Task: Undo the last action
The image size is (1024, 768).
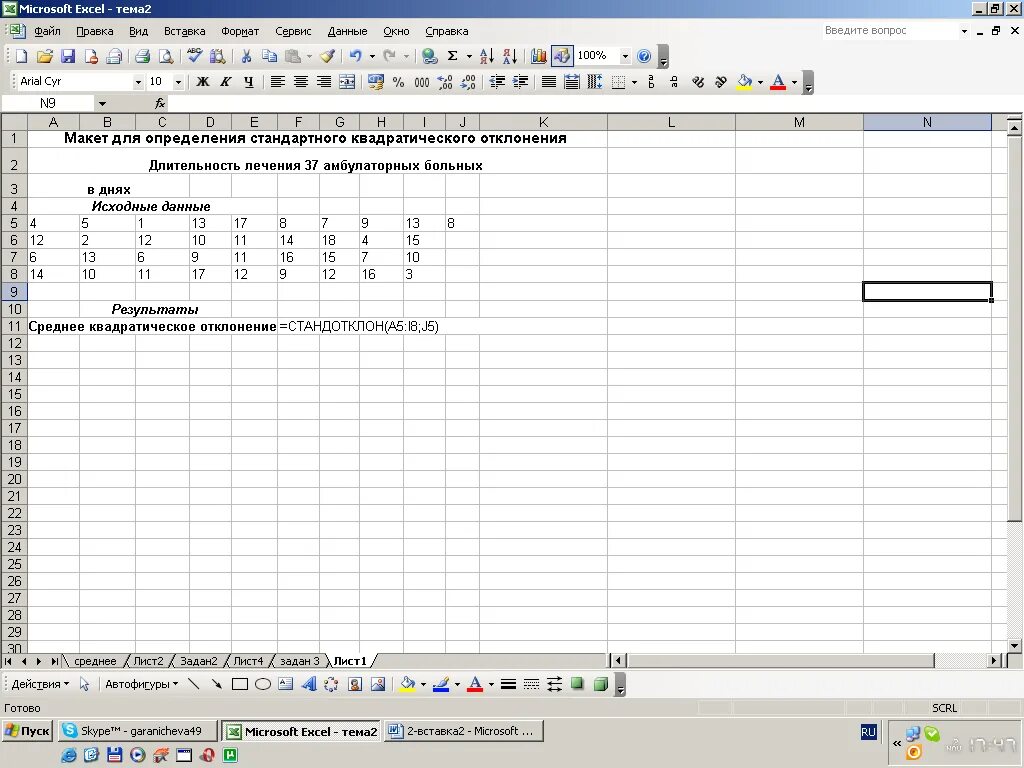Action: coord(355,56)
